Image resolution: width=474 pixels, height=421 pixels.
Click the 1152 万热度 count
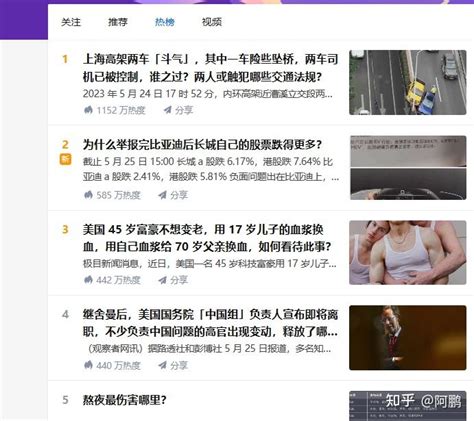pyautogui.click(x=121, y=110)
